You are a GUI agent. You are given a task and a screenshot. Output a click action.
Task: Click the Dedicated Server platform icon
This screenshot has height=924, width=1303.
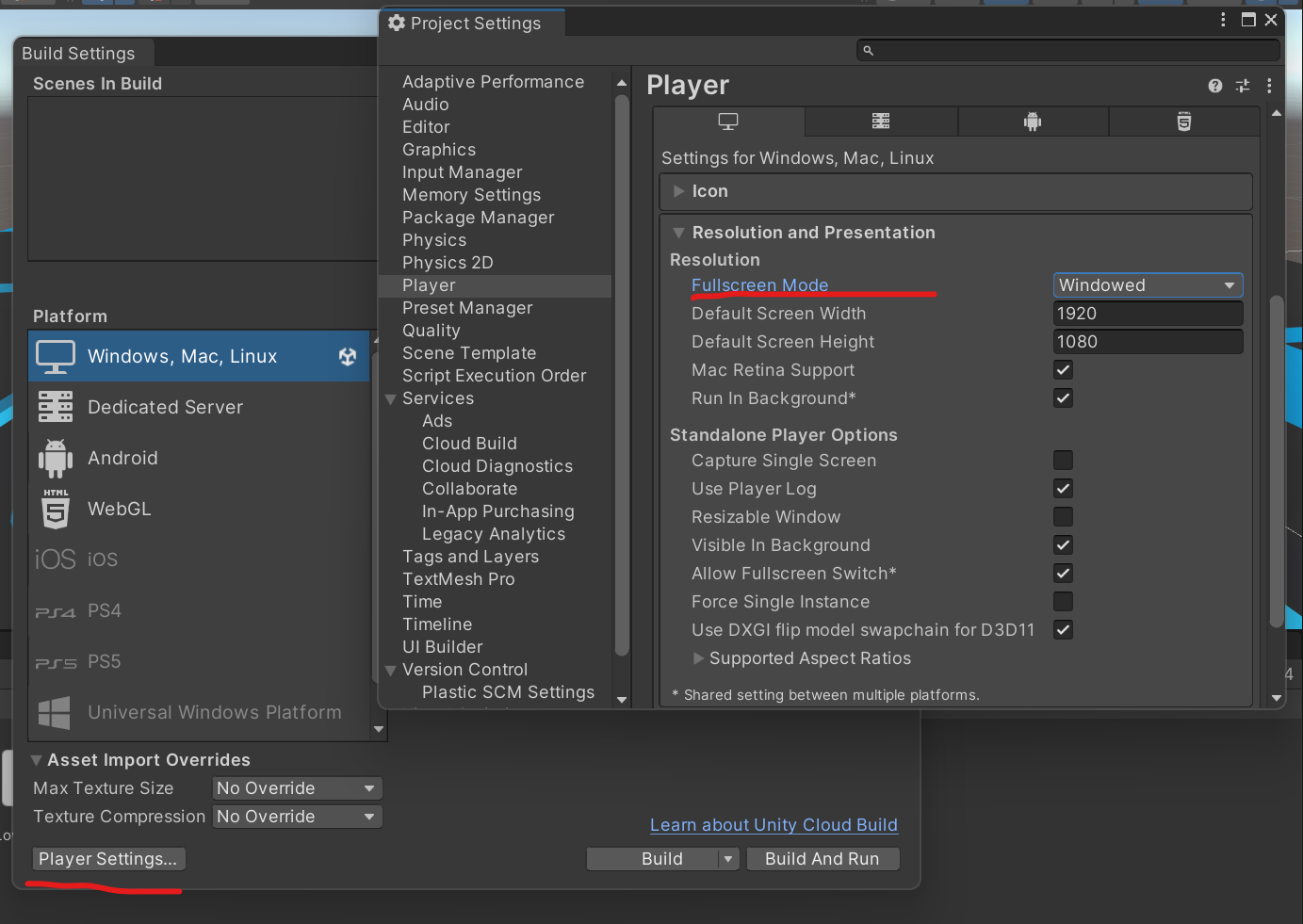tap(56, 407)
